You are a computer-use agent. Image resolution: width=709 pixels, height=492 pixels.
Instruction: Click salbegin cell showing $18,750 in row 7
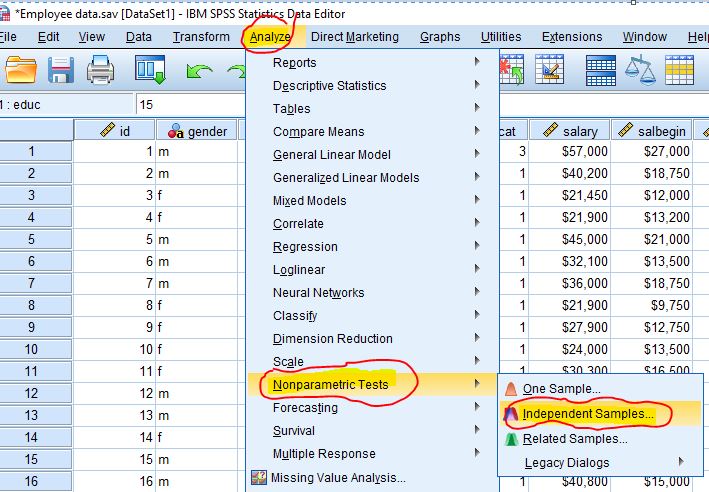pos(652,283)
